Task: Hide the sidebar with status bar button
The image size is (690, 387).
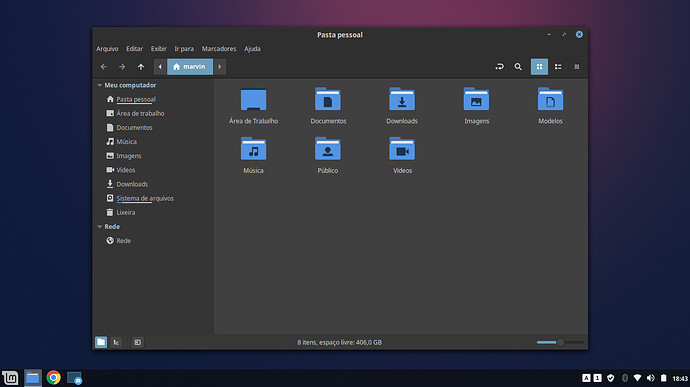Action: (137, 342)
